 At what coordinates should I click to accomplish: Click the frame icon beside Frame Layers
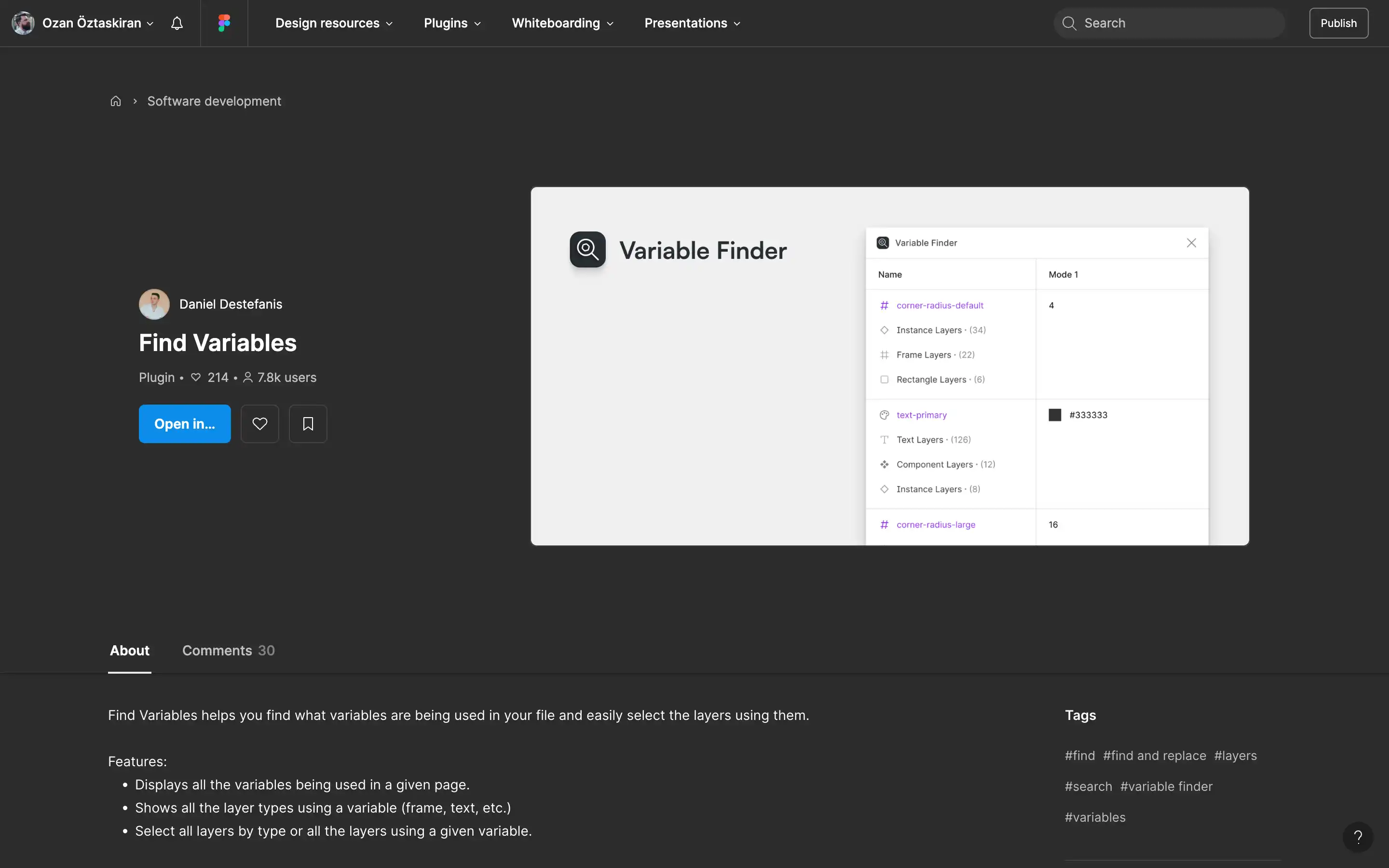884,355
